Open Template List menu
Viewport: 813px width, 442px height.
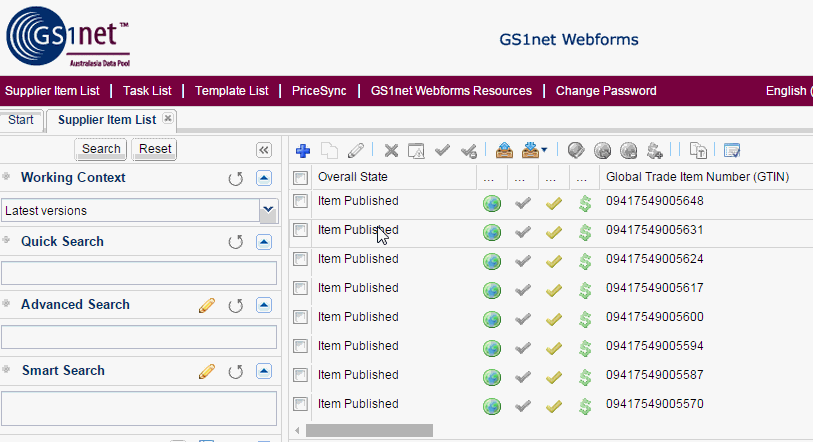[231, 91]
